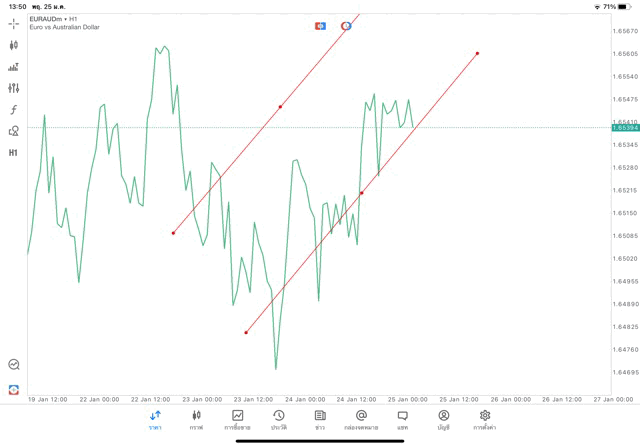Open chart type candlestick settings icon
This screenshot has height=447, width=640.
coord(14,45)
